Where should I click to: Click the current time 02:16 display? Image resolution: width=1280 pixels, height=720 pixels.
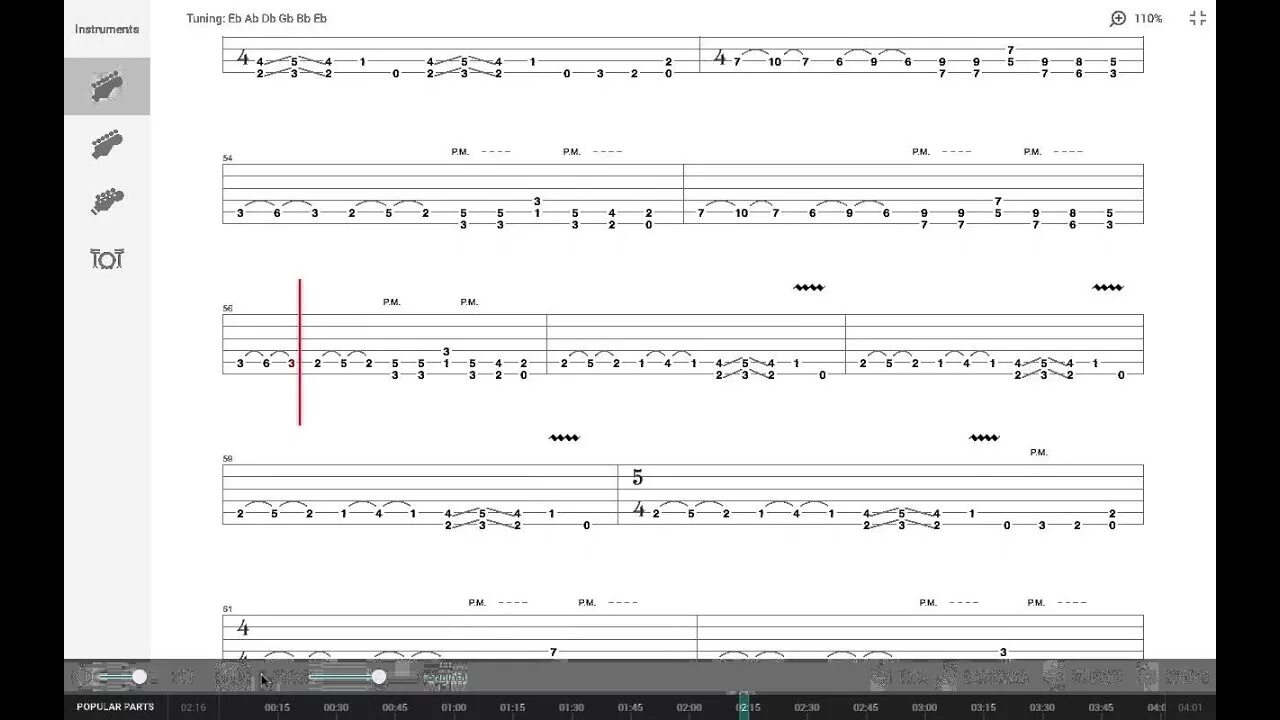(194, 708)
